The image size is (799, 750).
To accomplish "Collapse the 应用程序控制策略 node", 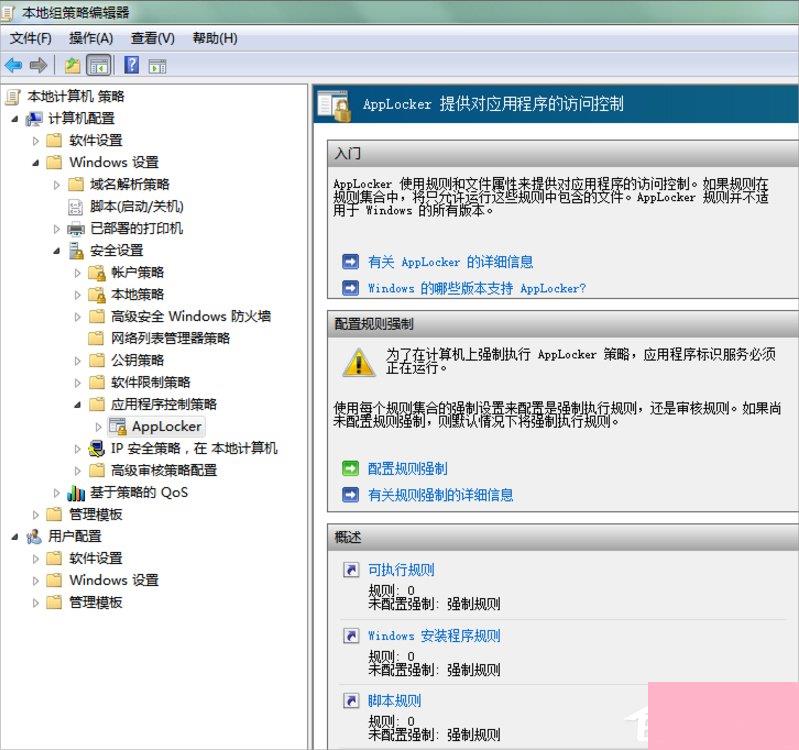I will 77,405.
